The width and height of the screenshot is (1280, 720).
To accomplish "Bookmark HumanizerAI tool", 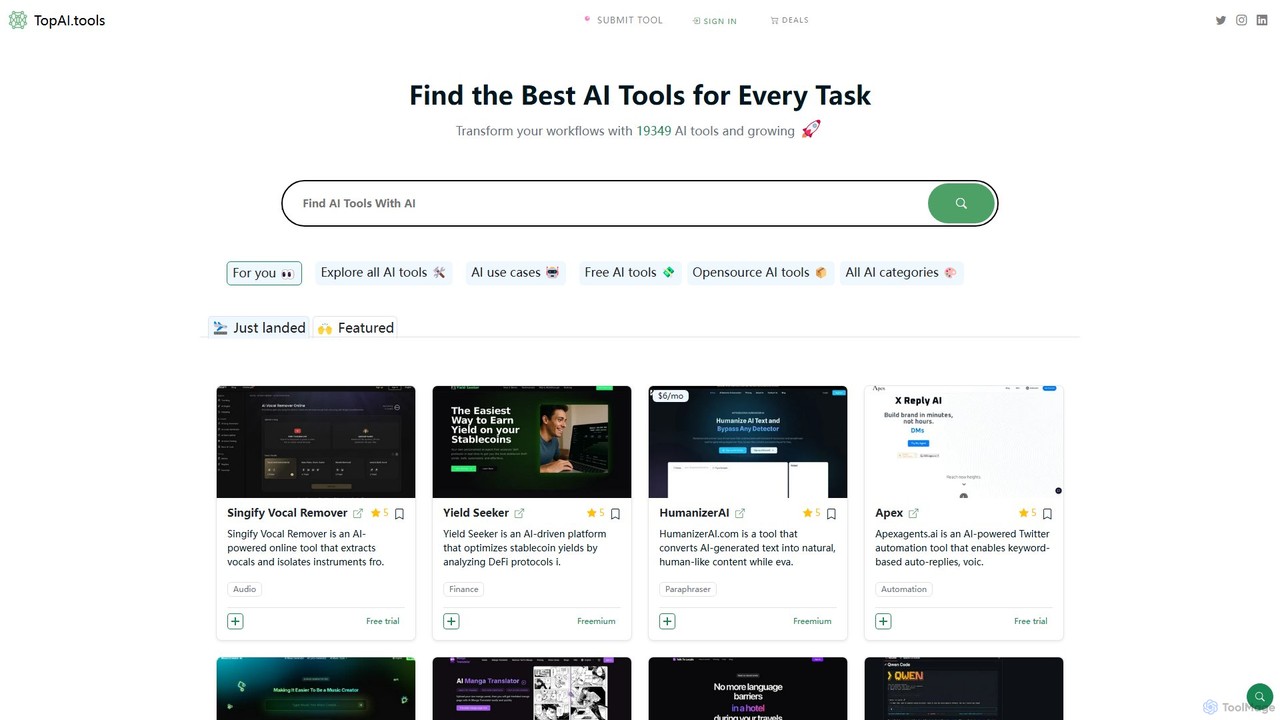I will 831,514.
